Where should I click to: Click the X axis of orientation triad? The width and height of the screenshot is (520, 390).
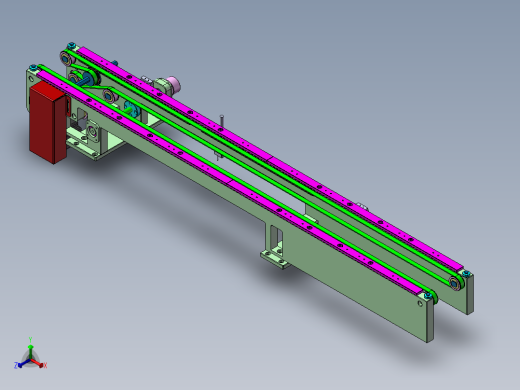pos(39,364)
